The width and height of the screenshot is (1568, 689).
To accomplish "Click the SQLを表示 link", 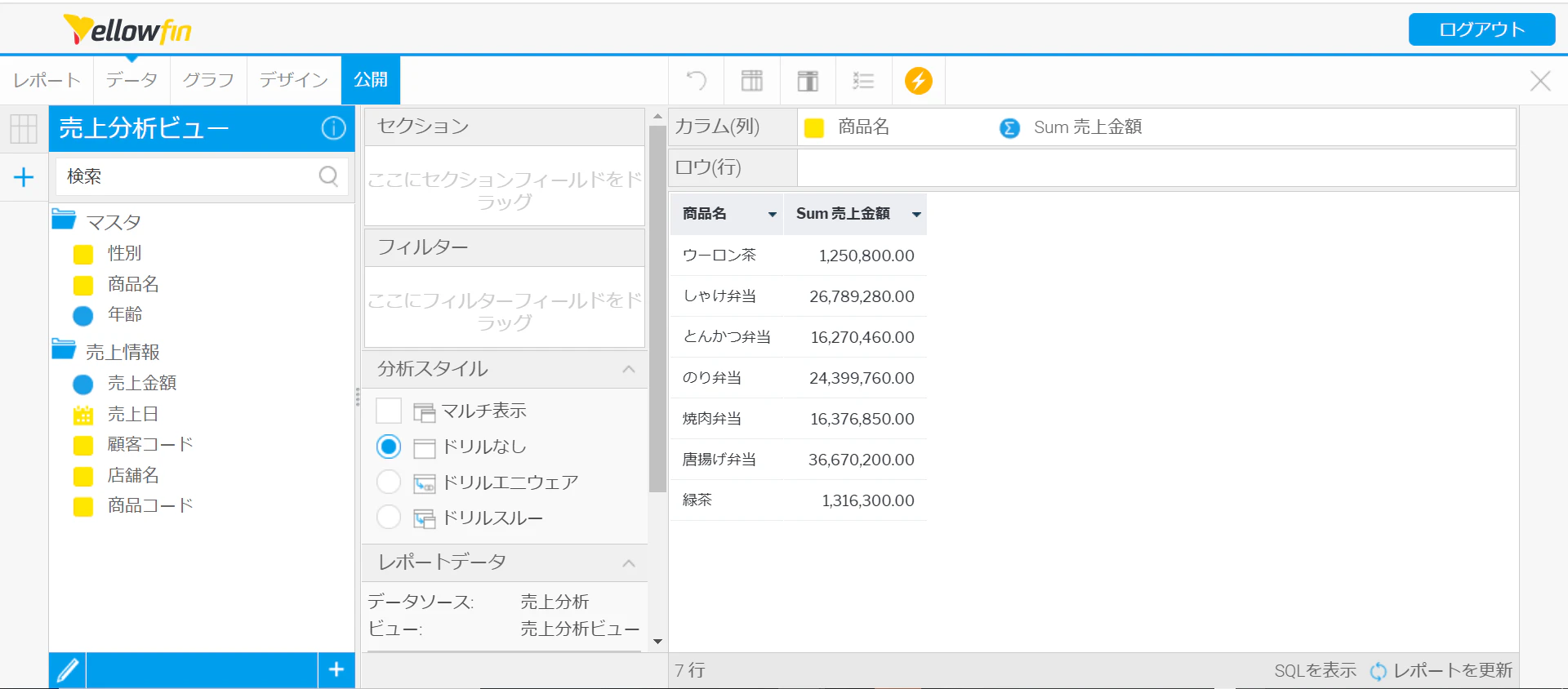I will click(1315, 670).
